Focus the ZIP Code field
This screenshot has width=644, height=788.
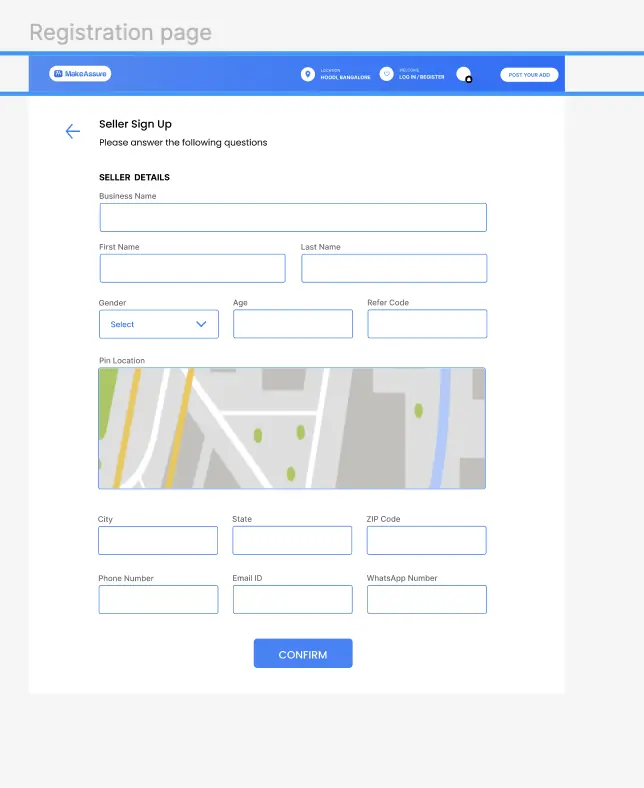[427, 540]
